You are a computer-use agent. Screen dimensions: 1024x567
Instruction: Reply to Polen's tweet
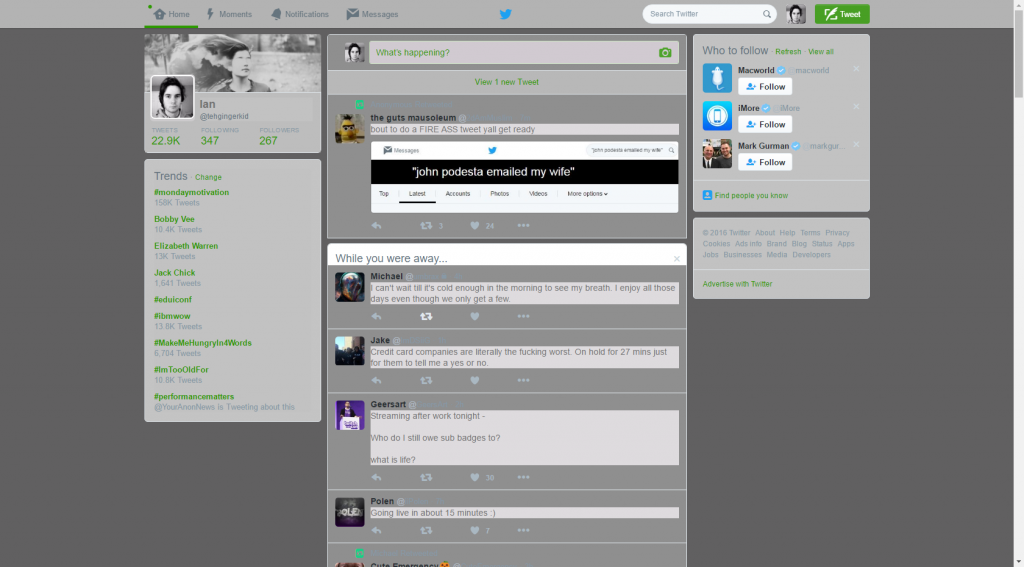pos(376,530)
